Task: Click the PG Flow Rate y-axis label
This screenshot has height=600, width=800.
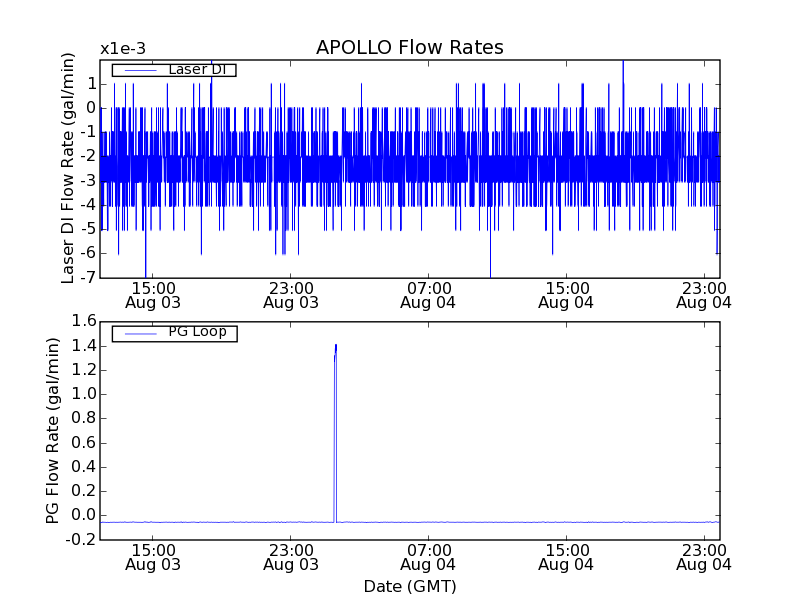Action: [54, 430]
